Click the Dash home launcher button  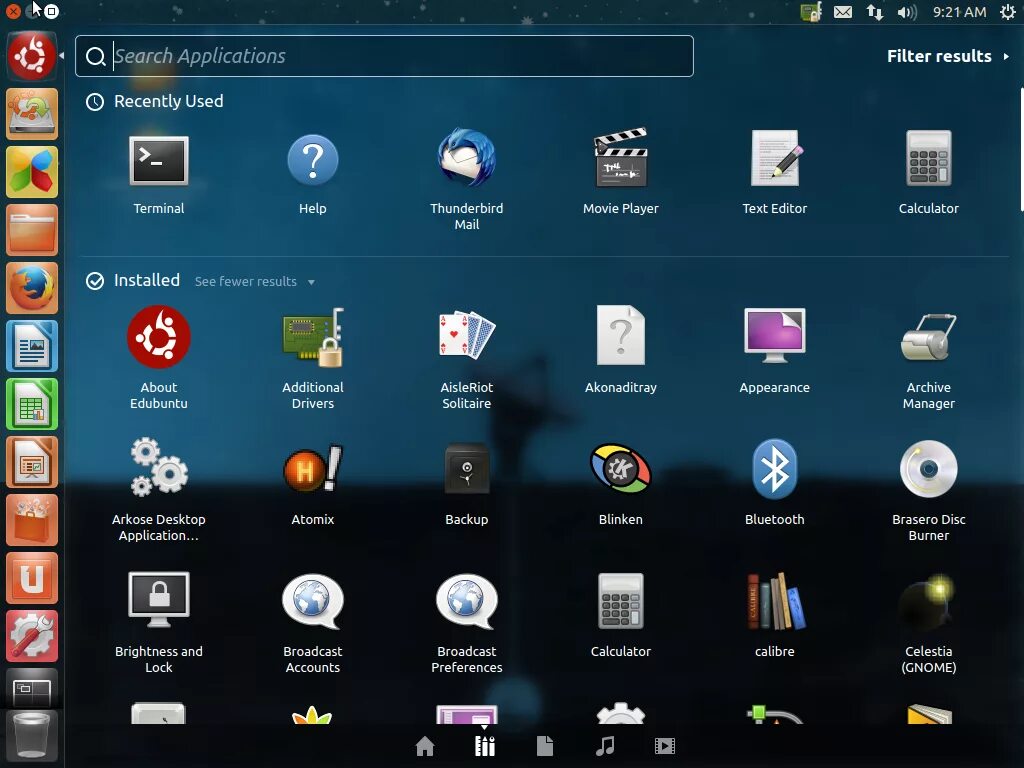coord(32,56)
